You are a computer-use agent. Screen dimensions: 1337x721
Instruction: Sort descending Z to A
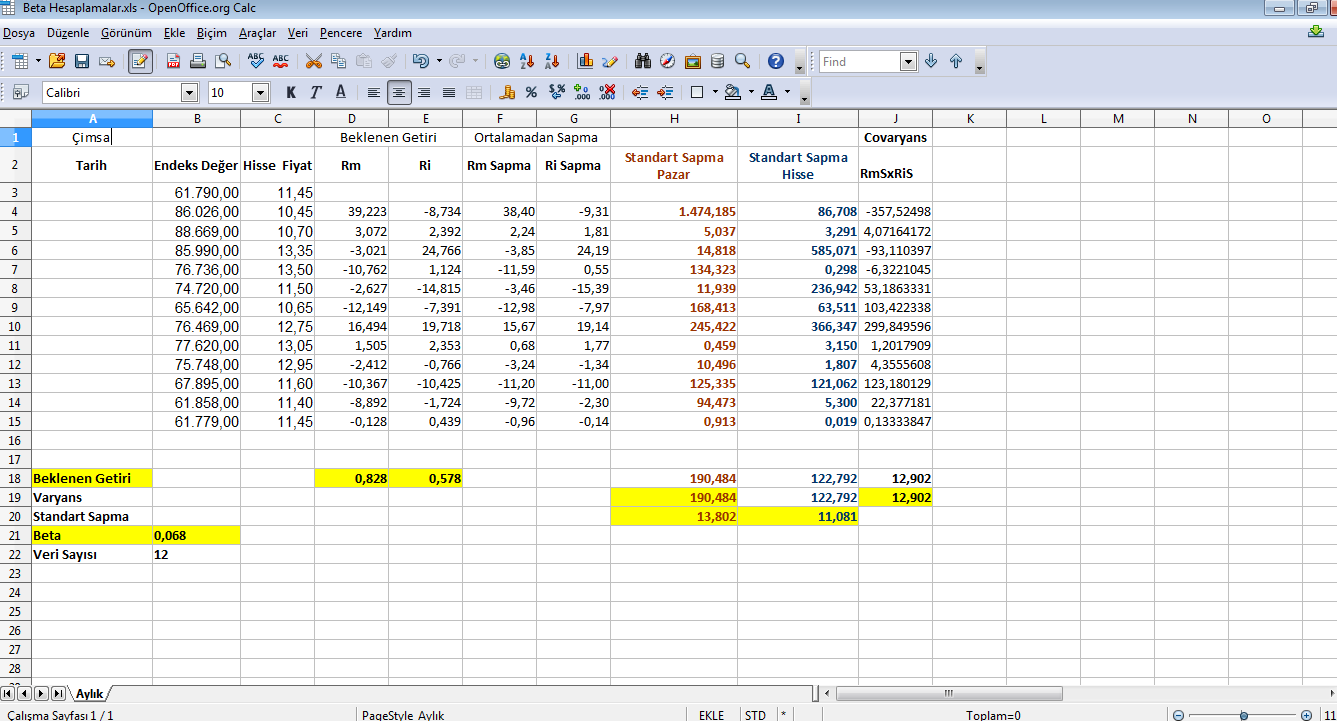pos(552,61)
